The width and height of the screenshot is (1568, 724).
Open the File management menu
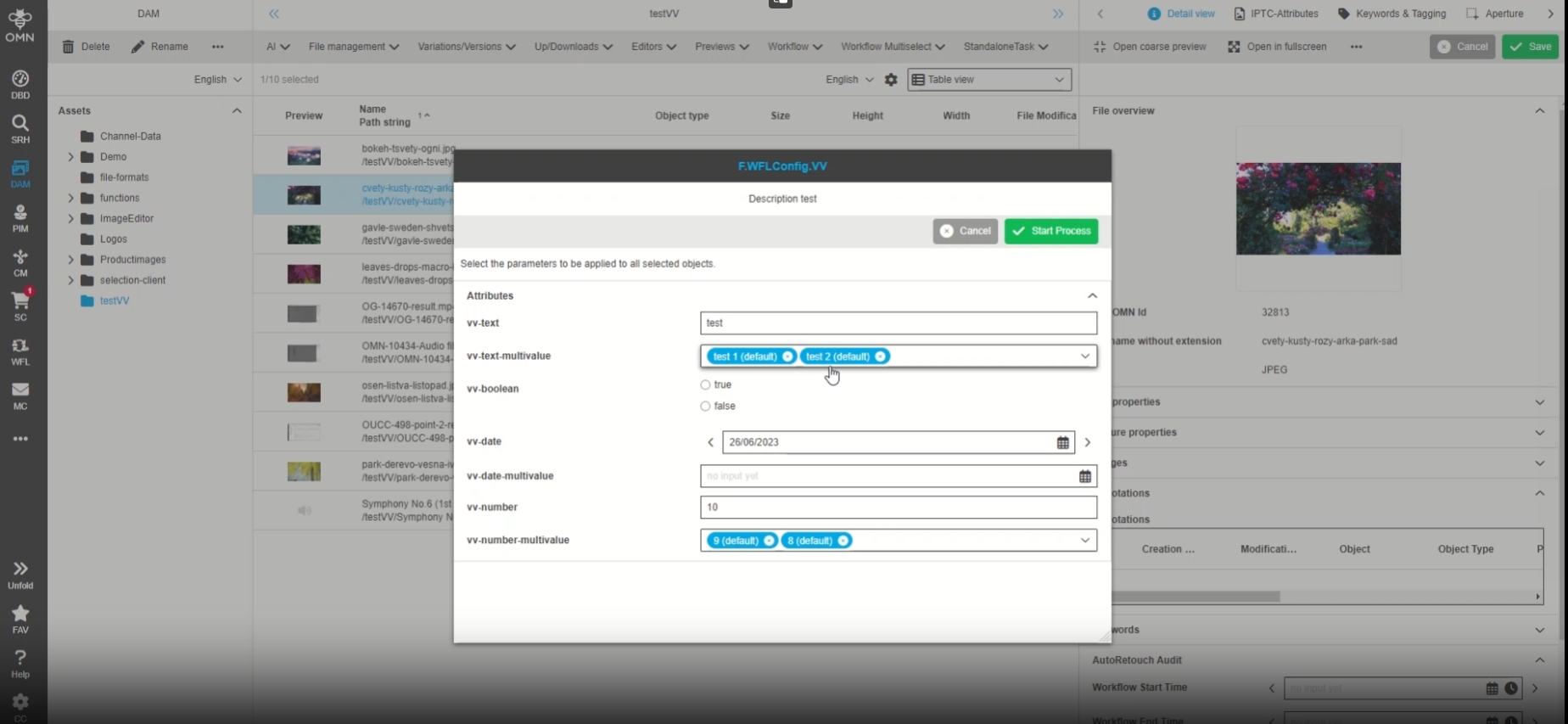(353, 47)
